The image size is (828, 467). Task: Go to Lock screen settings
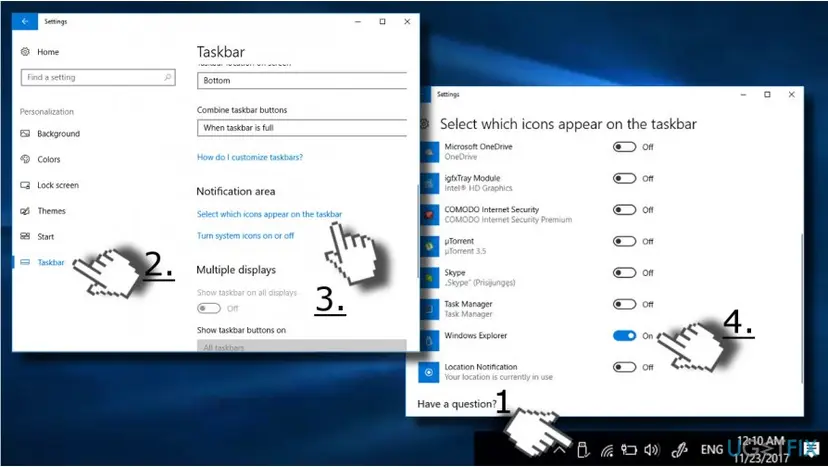pyautogui.click(x=58, y=185)
